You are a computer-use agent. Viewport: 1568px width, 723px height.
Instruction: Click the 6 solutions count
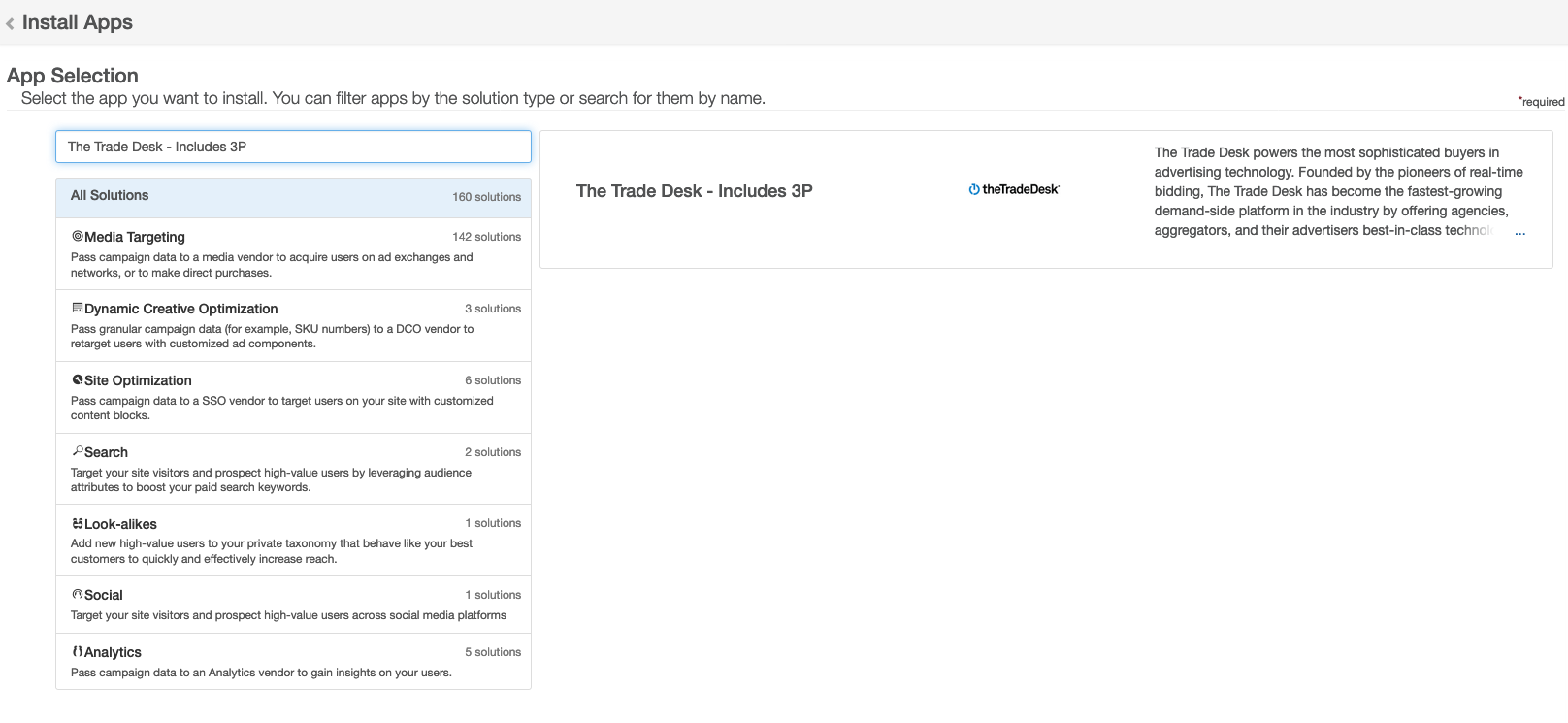pos(493,380)
